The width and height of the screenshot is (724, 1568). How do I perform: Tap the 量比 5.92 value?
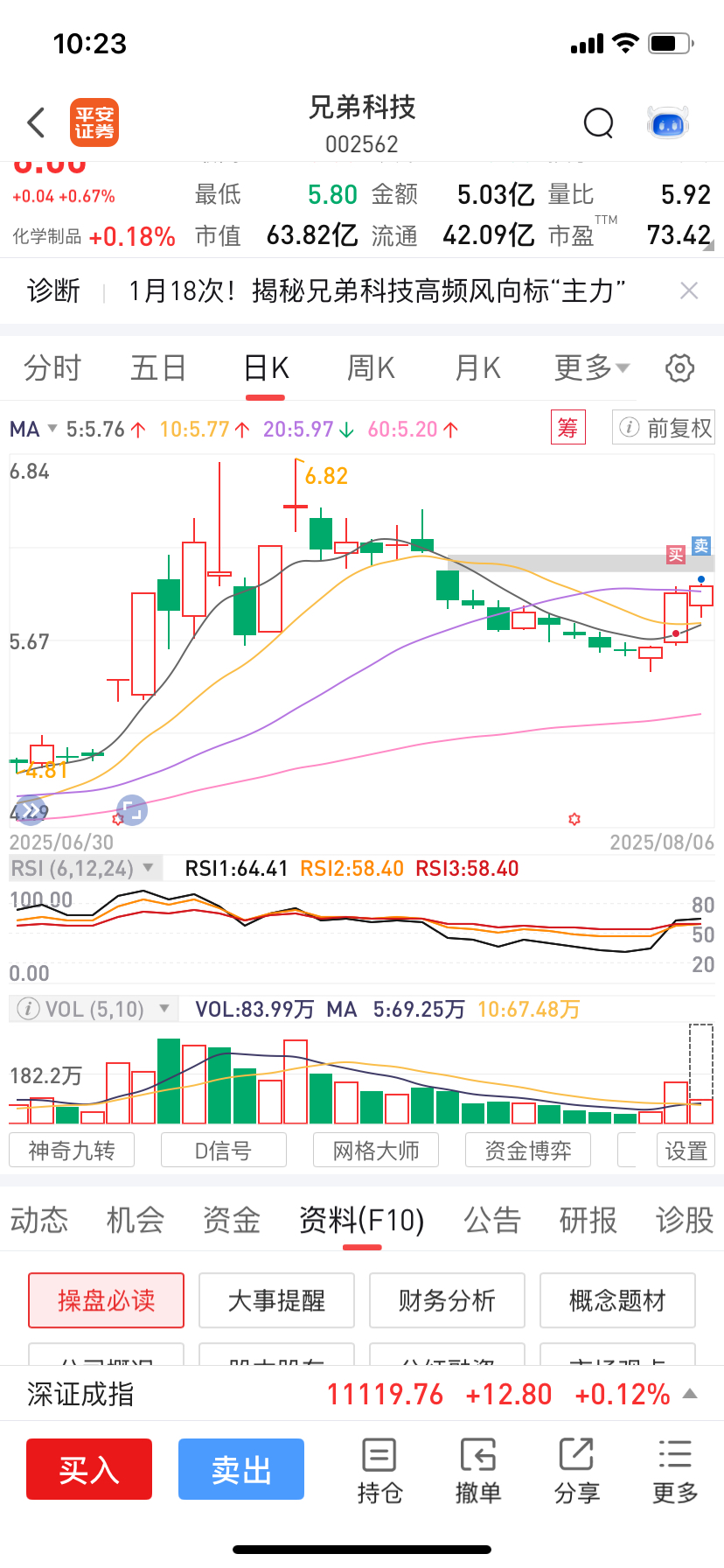point(686,194)
